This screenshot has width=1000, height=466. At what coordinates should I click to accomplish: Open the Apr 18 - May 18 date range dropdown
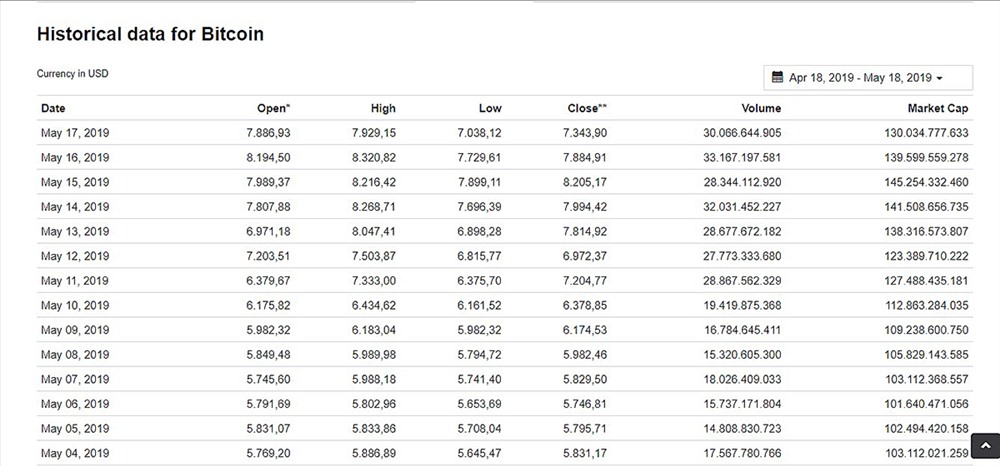(x=867, y=78)
